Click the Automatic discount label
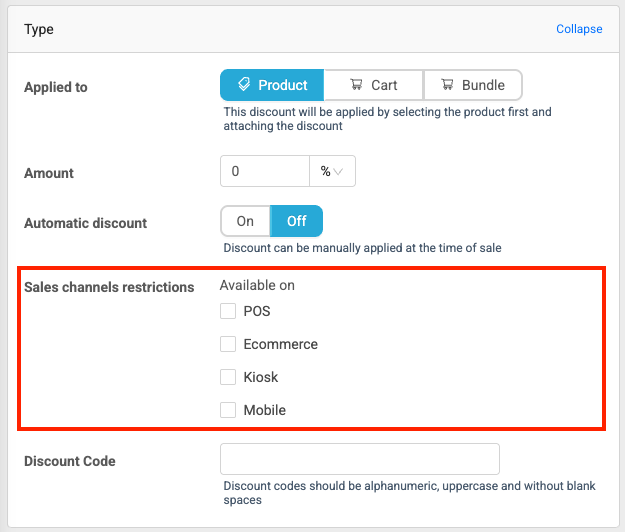Image resolution: width=625 pixels, height=532 pixels. pos(85,223)
